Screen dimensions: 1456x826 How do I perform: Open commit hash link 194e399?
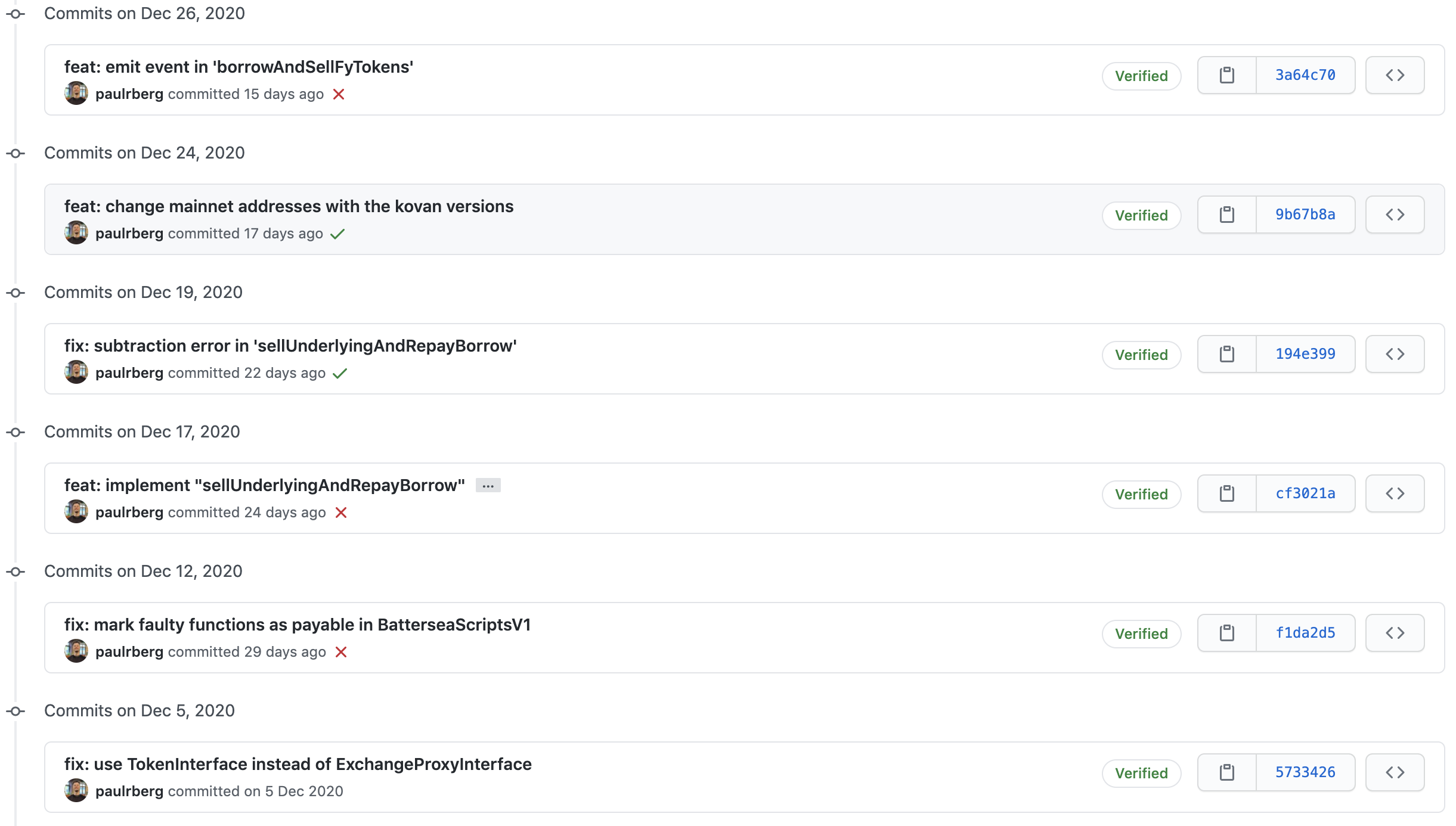(x=1305, y=354)
